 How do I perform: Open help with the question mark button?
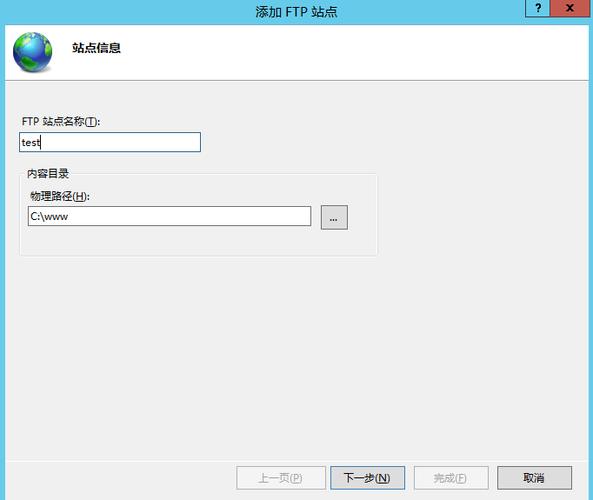tap(537, 8)
